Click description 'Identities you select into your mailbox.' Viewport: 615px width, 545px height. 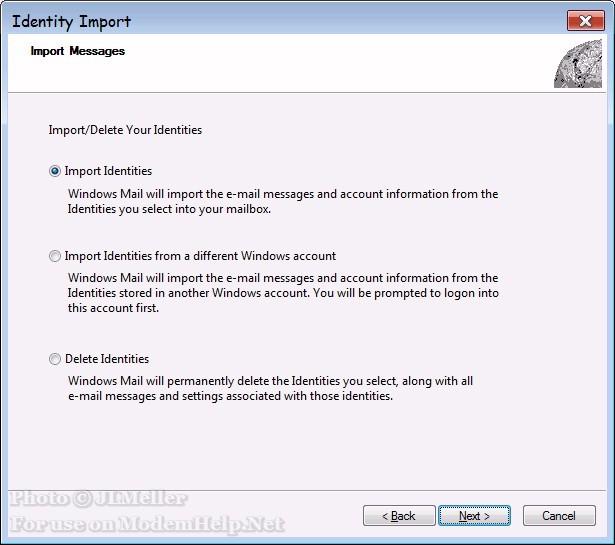(x=169, y=209)
